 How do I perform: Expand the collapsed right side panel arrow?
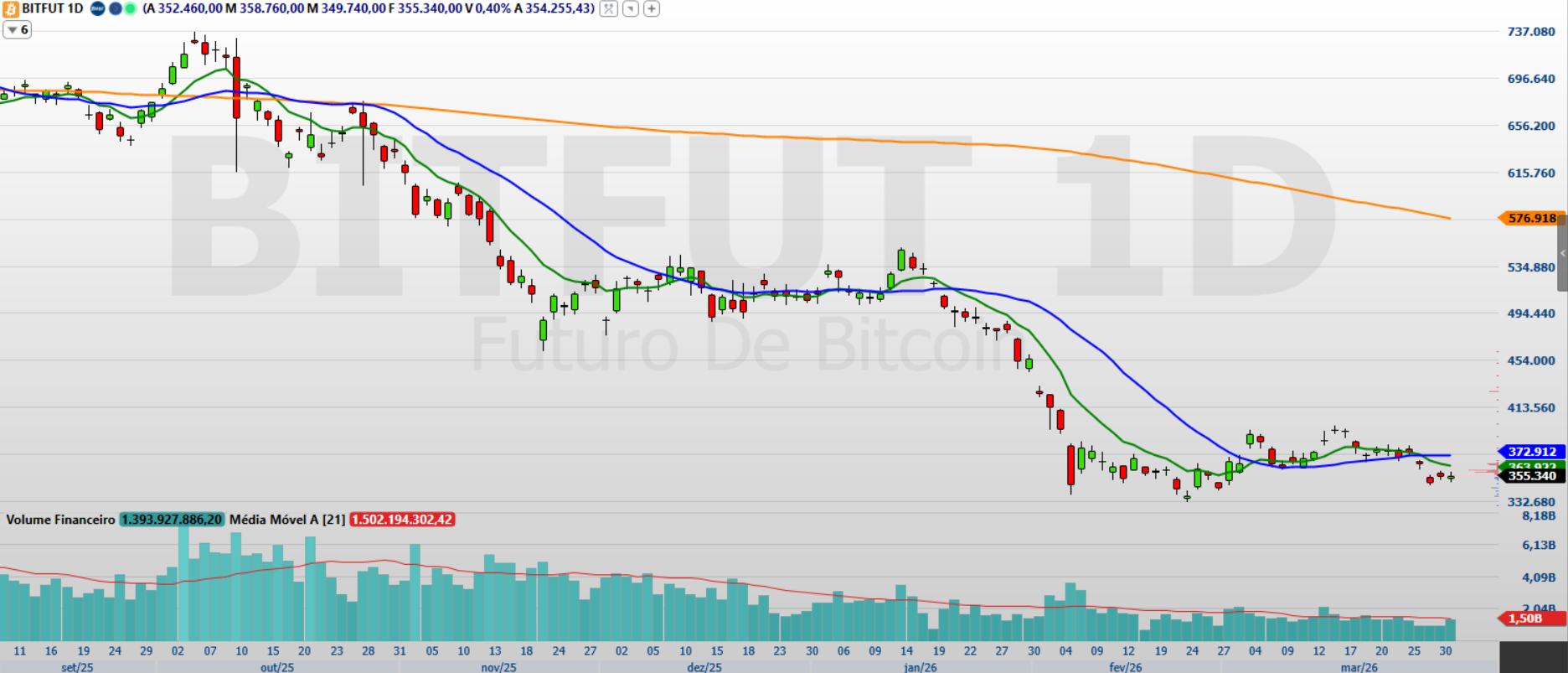pyautogui.click(x=1562, y=253)
